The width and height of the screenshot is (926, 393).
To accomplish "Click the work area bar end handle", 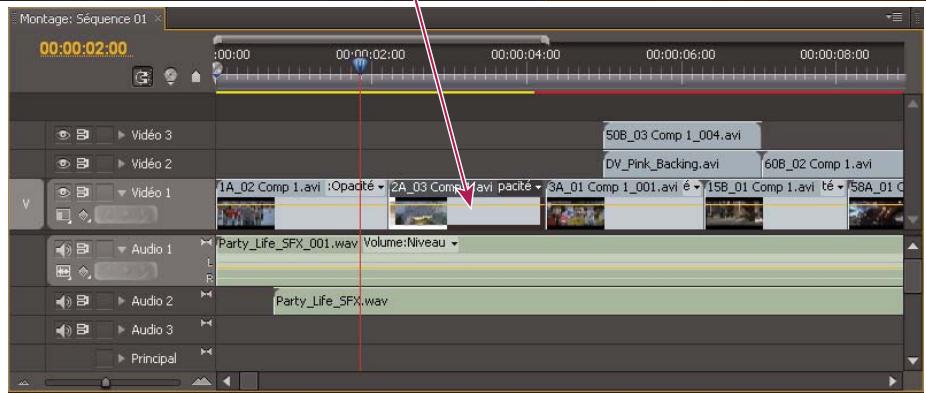I will 545,40.
